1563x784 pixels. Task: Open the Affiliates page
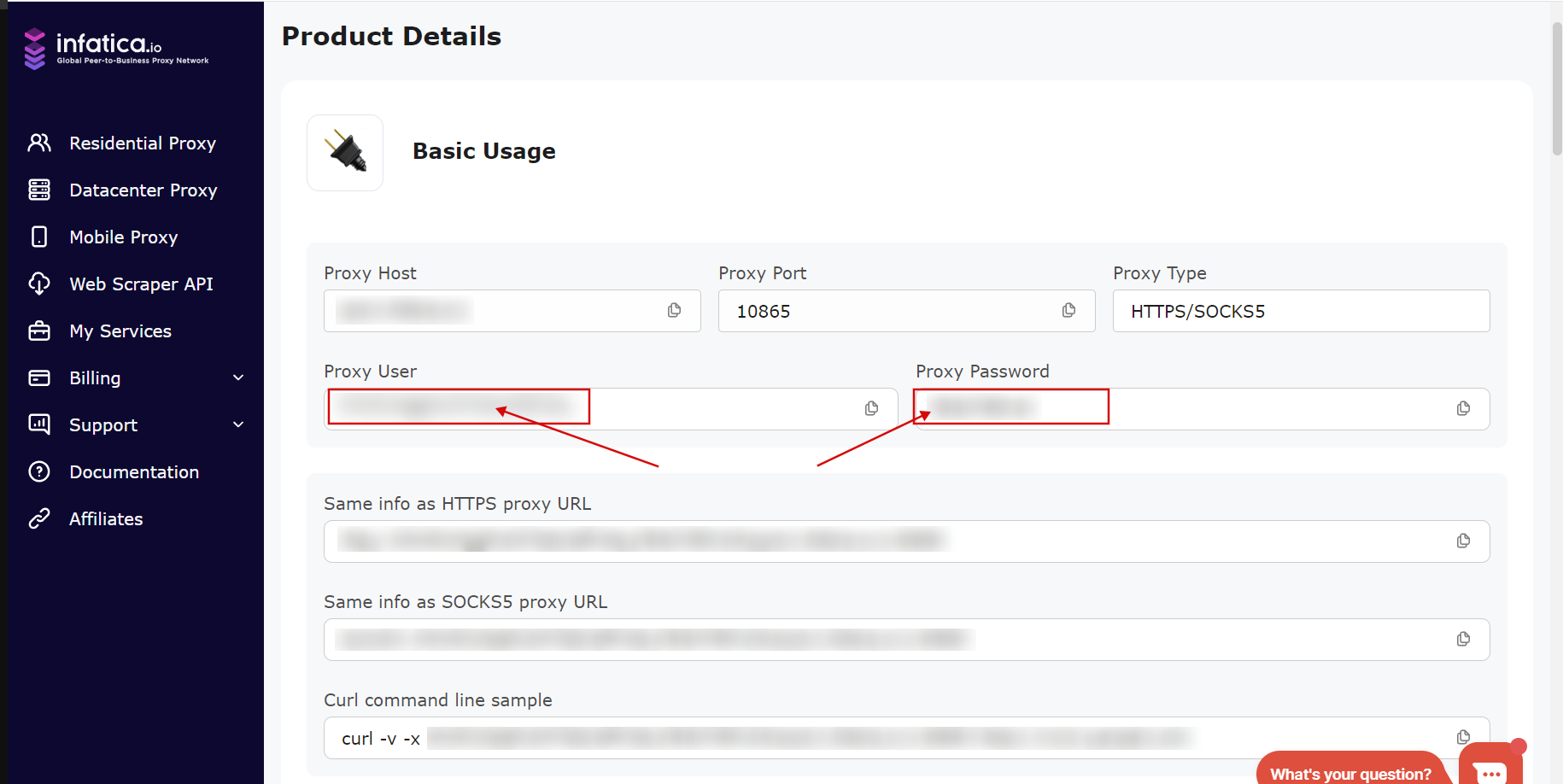click(x=106, y=518)
